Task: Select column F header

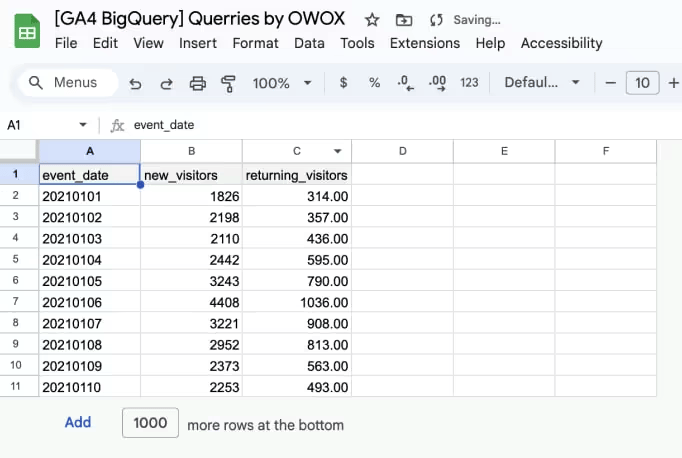Action: (606, 151)
